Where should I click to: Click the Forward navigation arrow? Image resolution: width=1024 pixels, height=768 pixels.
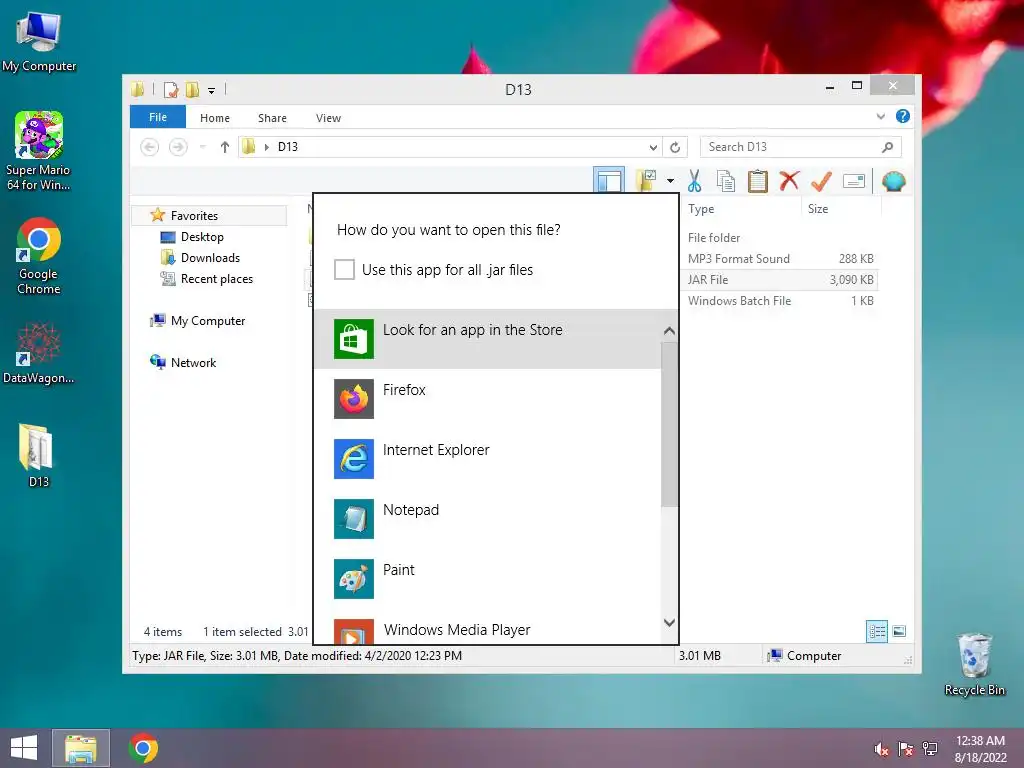tap(178, 147)
